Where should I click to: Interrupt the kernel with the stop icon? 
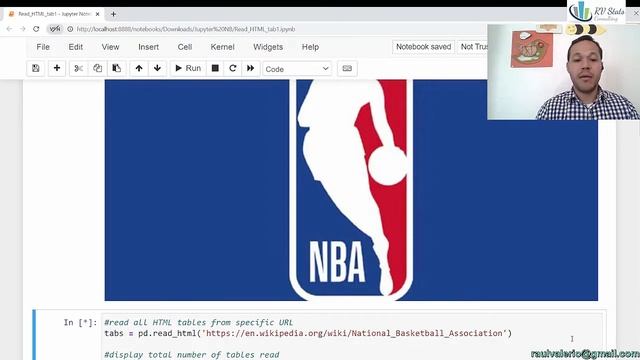click(215, 68)
